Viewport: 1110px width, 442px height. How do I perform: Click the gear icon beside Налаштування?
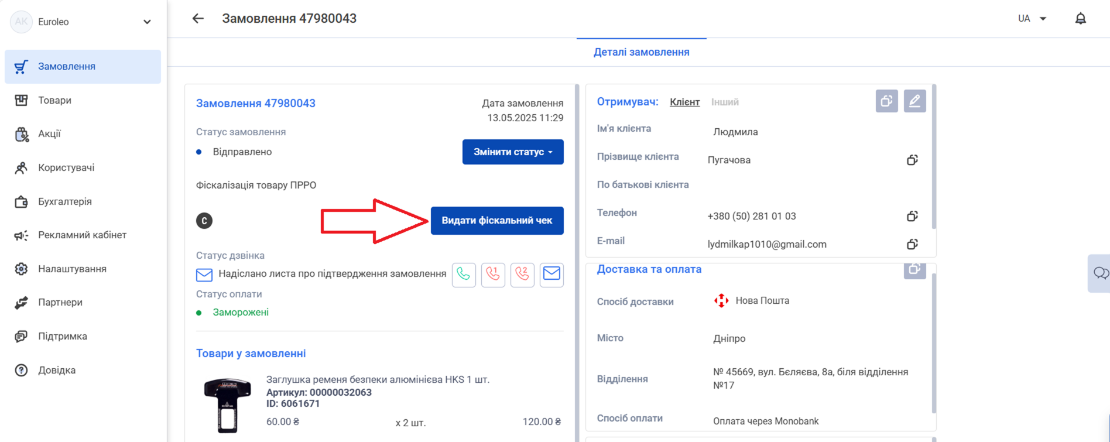[x=21, y=268]
